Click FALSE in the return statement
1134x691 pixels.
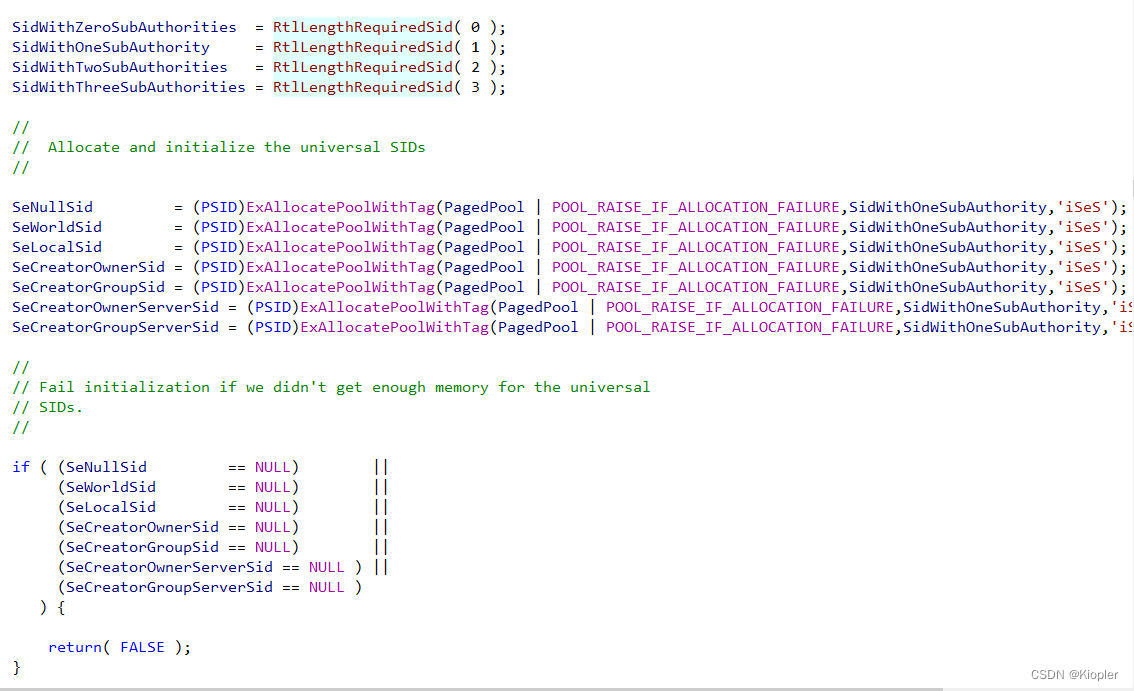coord(142,648)
